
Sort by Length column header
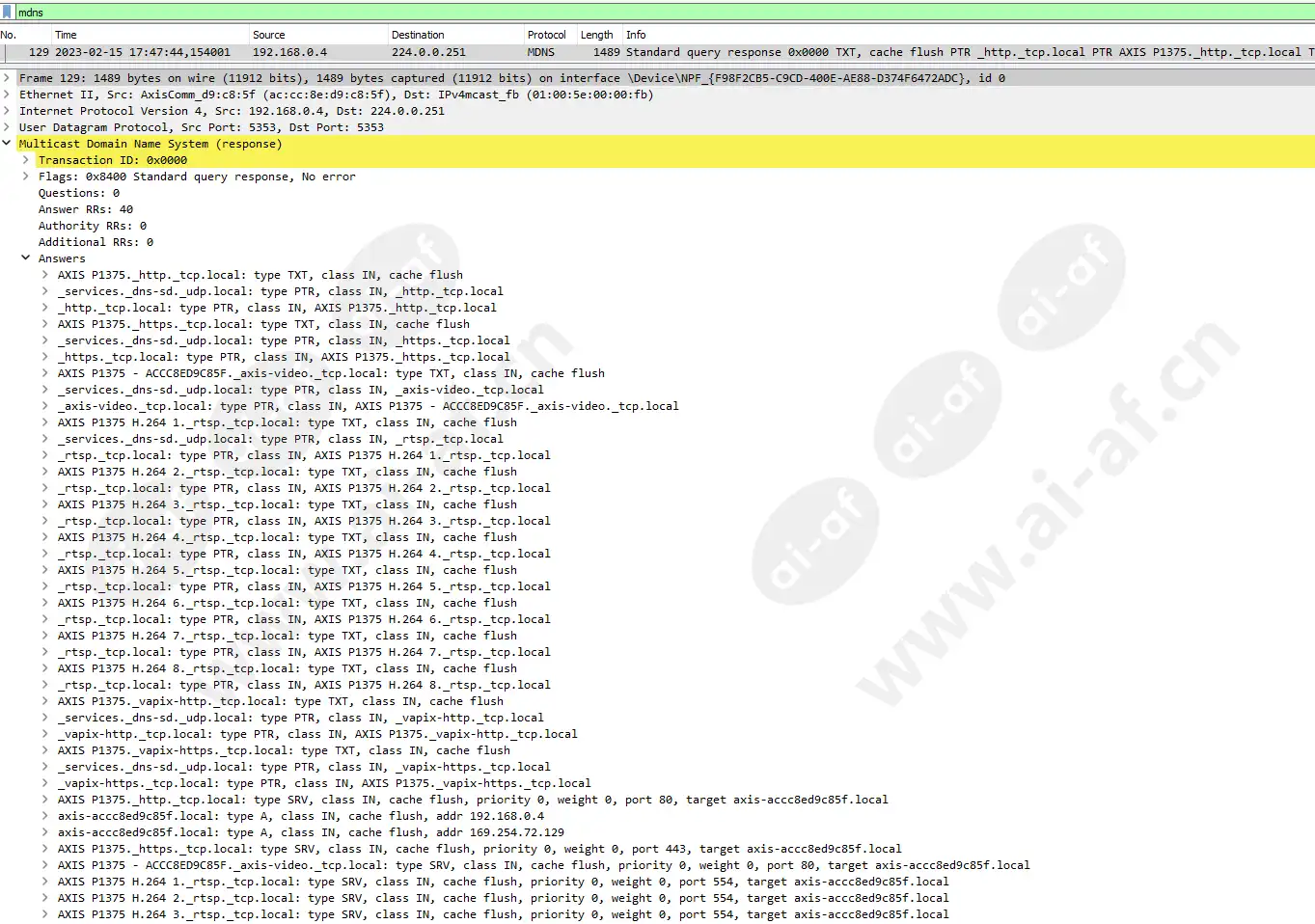[599, 35]
